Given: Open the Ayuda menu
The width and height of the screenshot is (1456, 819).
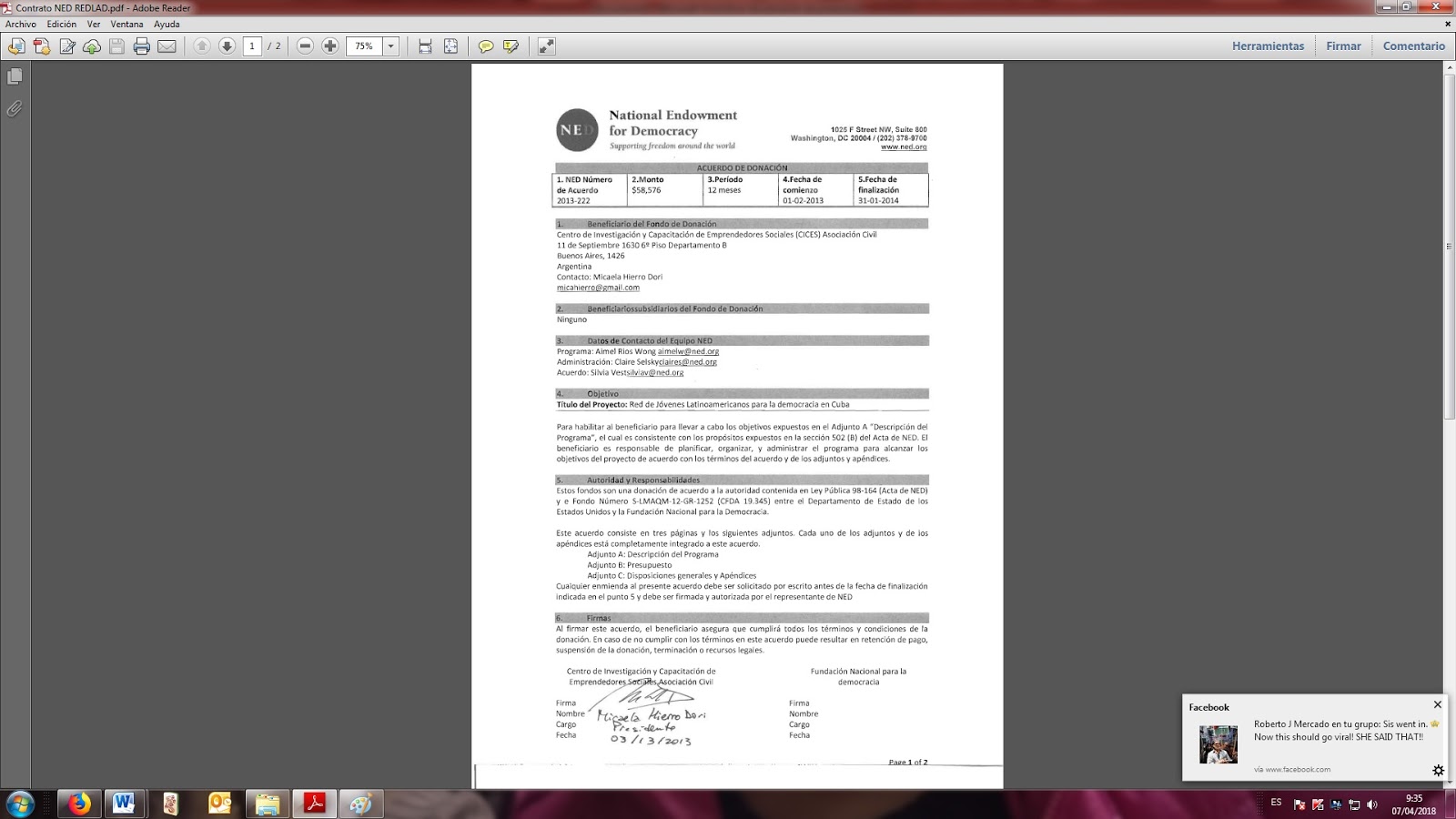Looking at the screenshot, I should (x=167, y=25).
